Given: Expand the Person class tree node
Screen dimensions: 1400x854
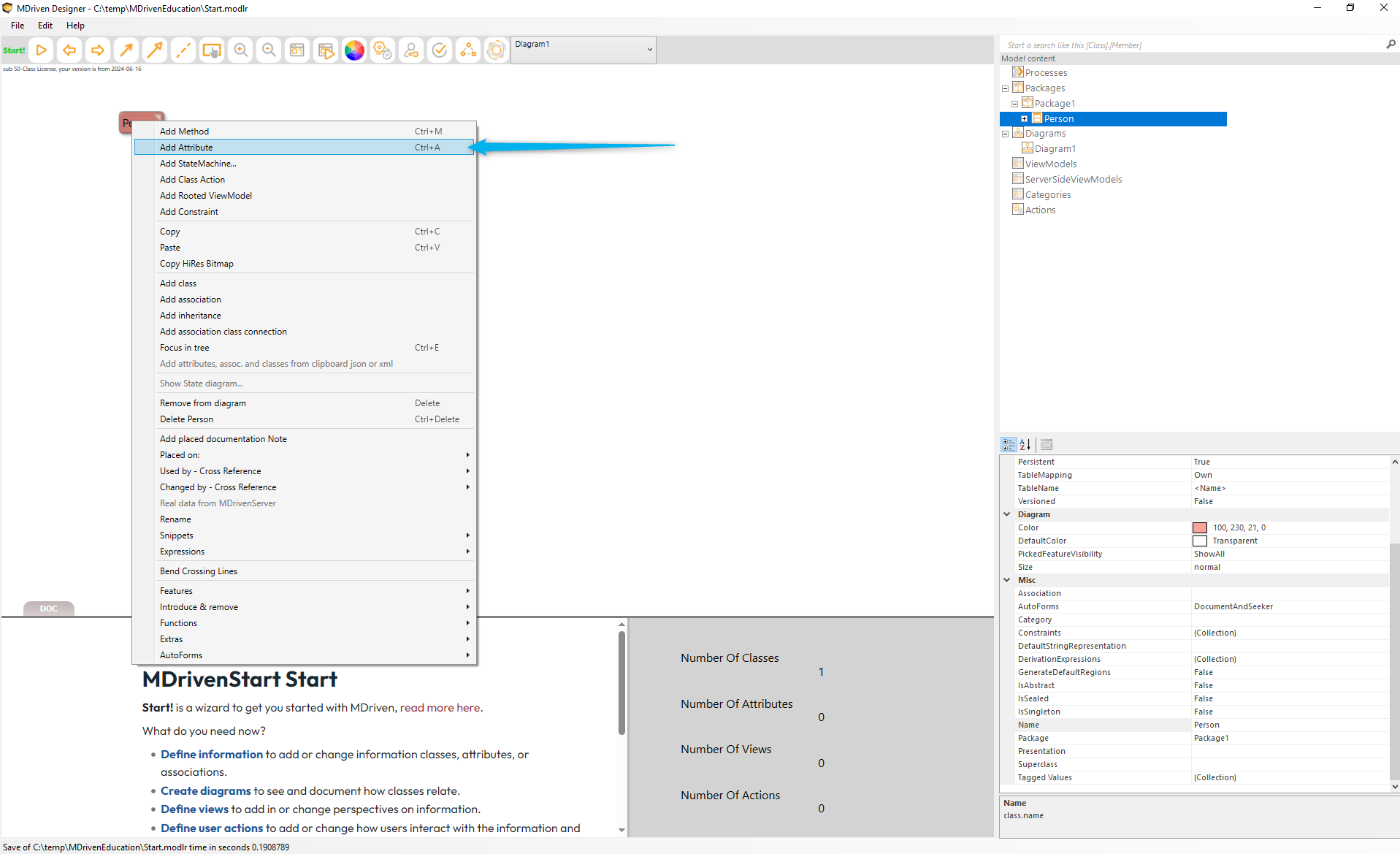Looking at the screenshot, I should [x=1024, y=119].
